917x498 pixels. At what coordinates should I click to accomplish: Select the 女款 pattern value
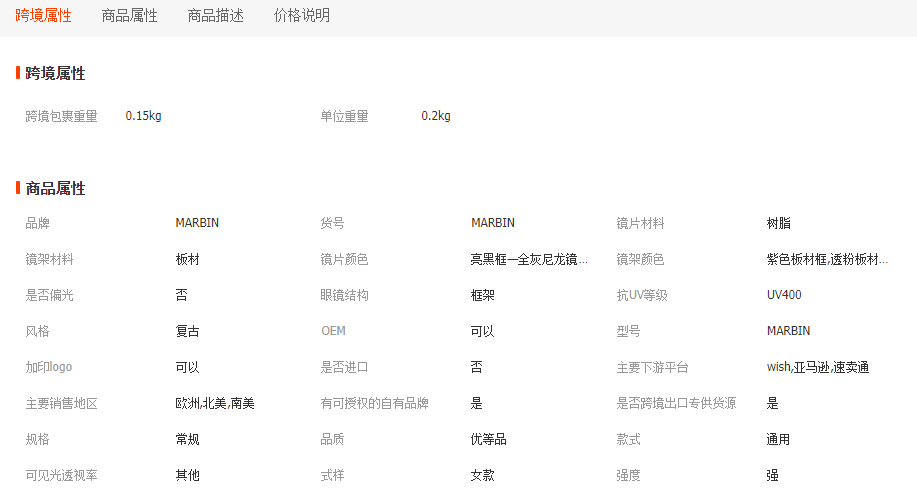point(483,476)
